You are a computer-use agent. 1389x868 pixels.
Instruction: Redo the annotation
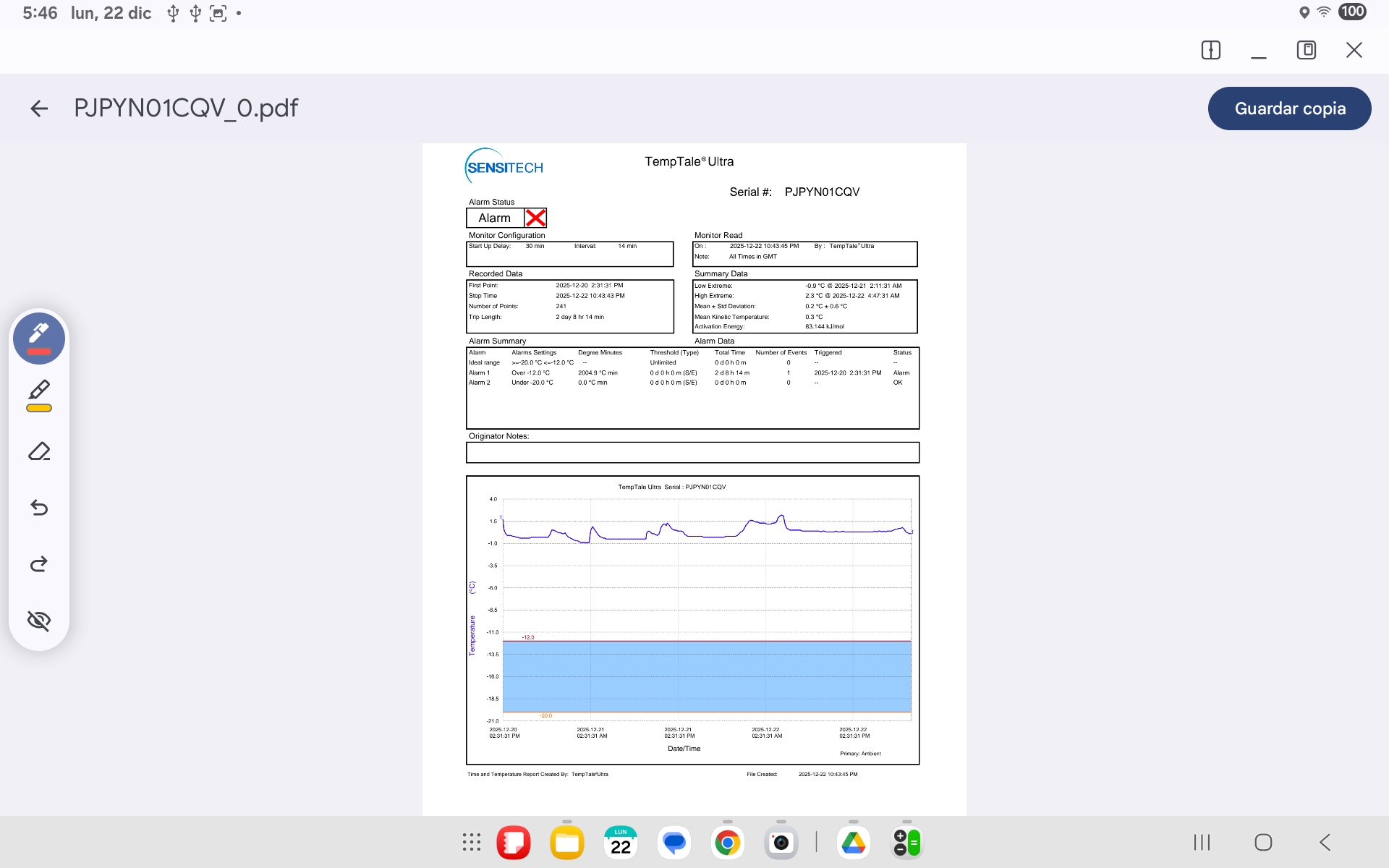pyautogui.click(x=39, y=564)
